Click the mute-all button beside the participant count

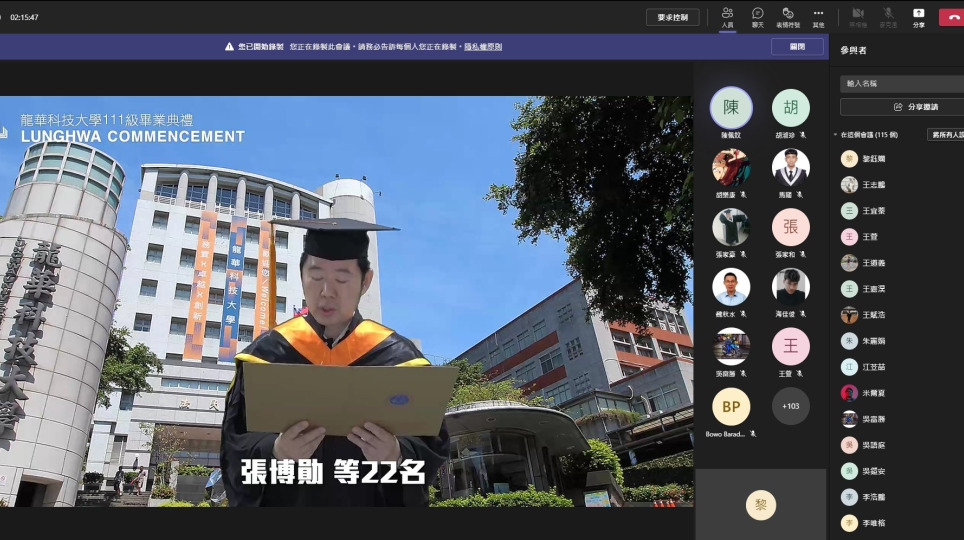(x=945, y=134)
